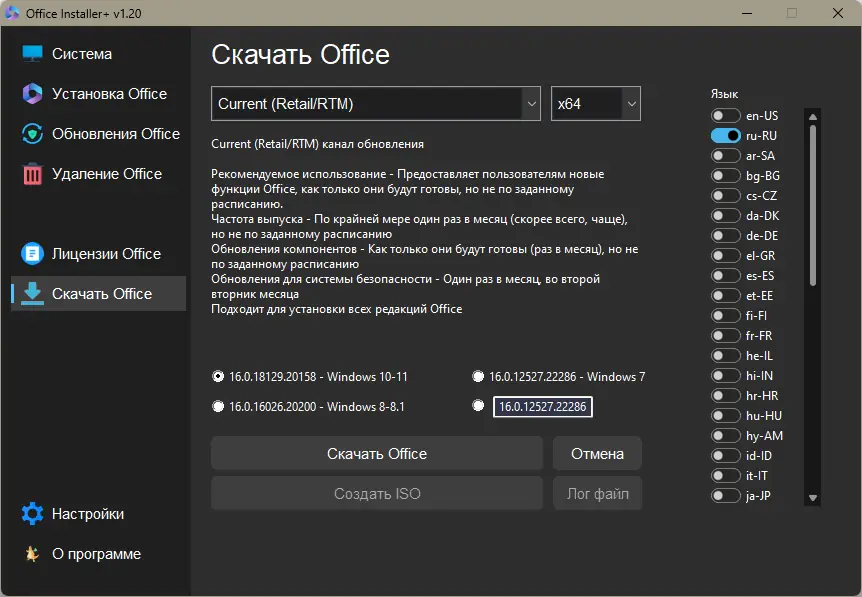The width and height of the screenshot is (862, 597).
Task: Open the Система section in sidebar
Action: tap(82, 54)
